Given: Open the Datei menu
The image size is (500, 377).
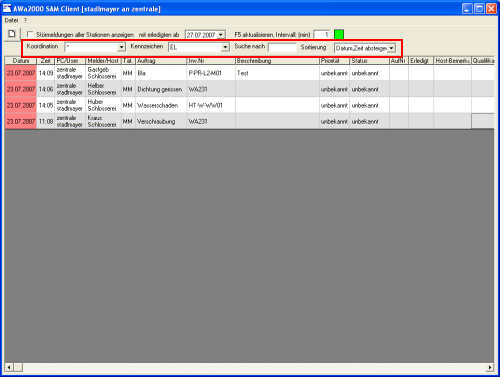Looking at the screenshot, I should pos(11,20).
